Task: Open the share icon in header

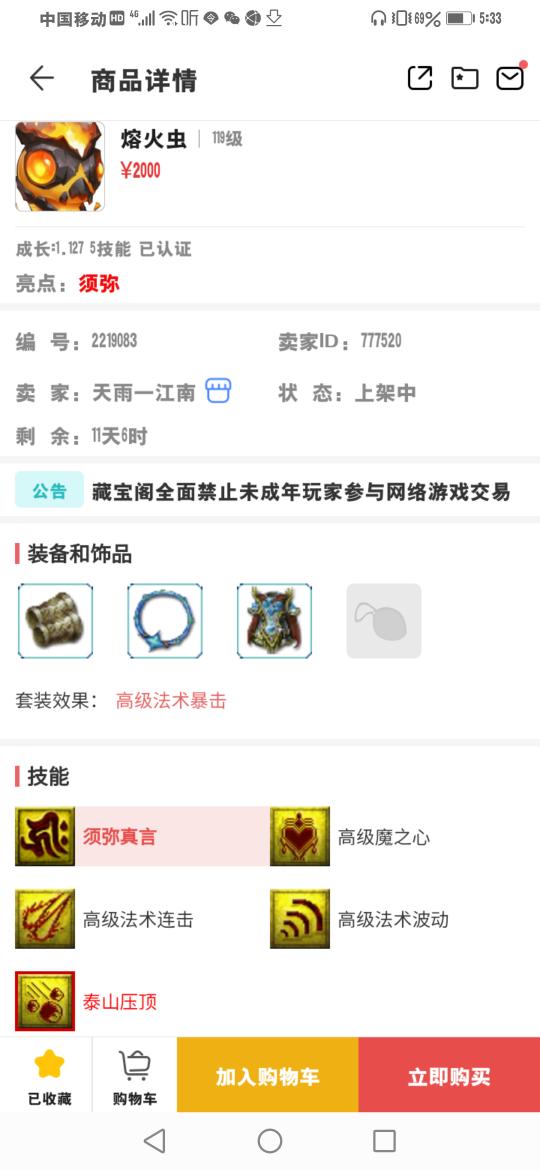Action: tap(420, 78)
